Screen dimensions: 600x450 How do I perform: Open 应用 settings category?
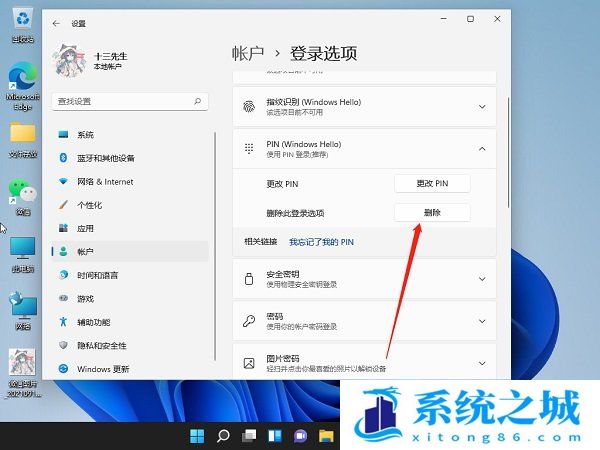(x=130, y=228)
